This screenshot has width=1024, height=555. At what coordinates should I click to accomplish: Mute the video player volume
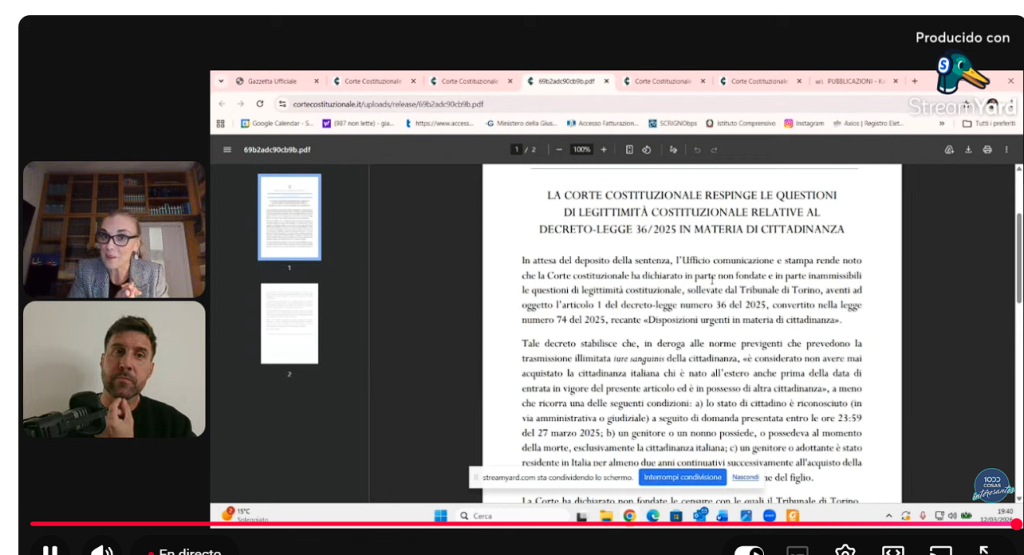point(101,549)
